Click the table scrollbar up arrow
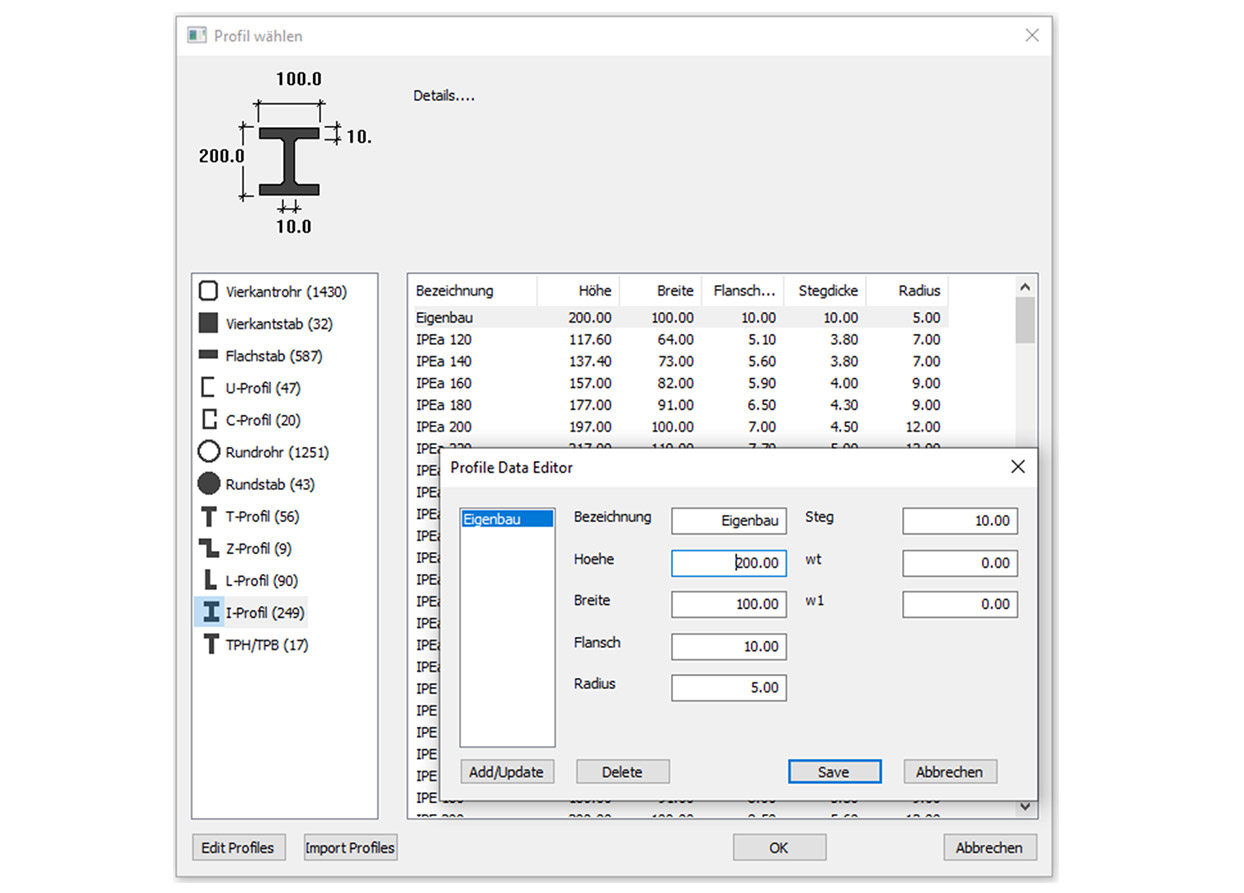 tap(1025, 286)
